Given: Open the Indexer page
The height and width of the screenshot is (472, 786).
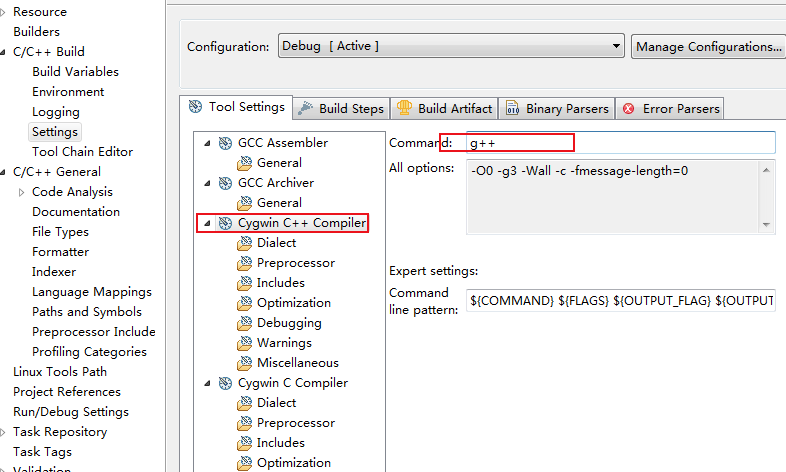Looking at the screenshot, I should point(54,272).
